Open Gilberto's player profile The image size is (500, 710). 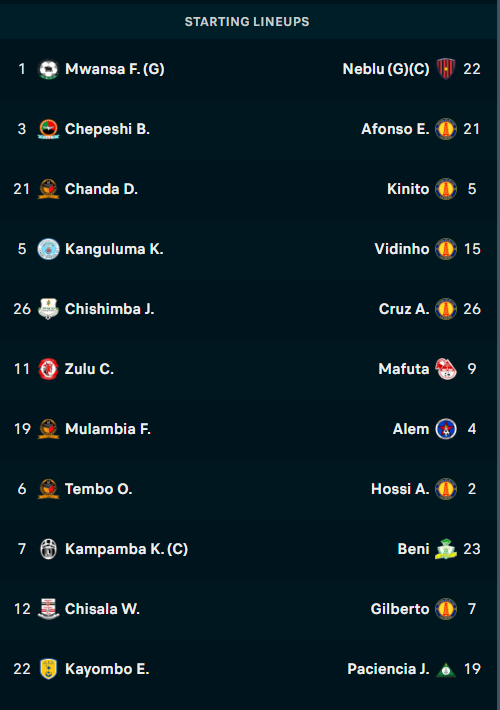[x=400, y=609]
